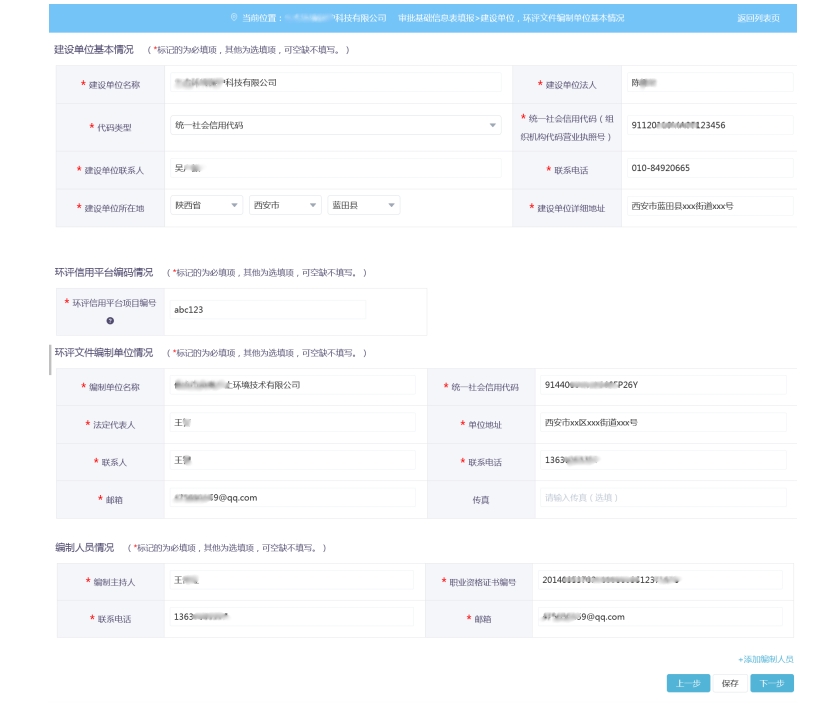This screenshot has height=713, width=835.
Task: Click the 建设单位名称 input field
Action: (335, 83)
